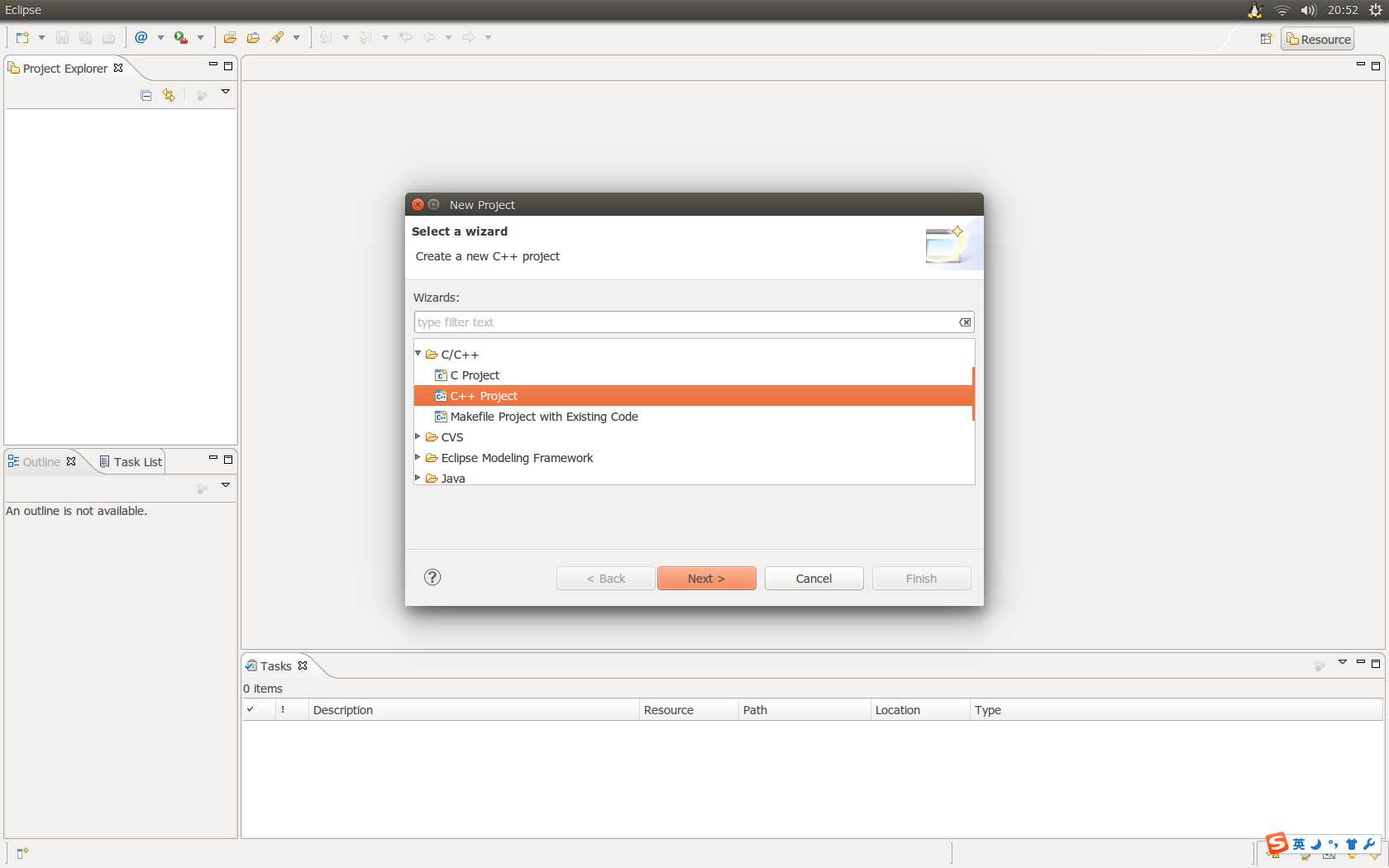Switch to the Task List tab

coord(131,462)
